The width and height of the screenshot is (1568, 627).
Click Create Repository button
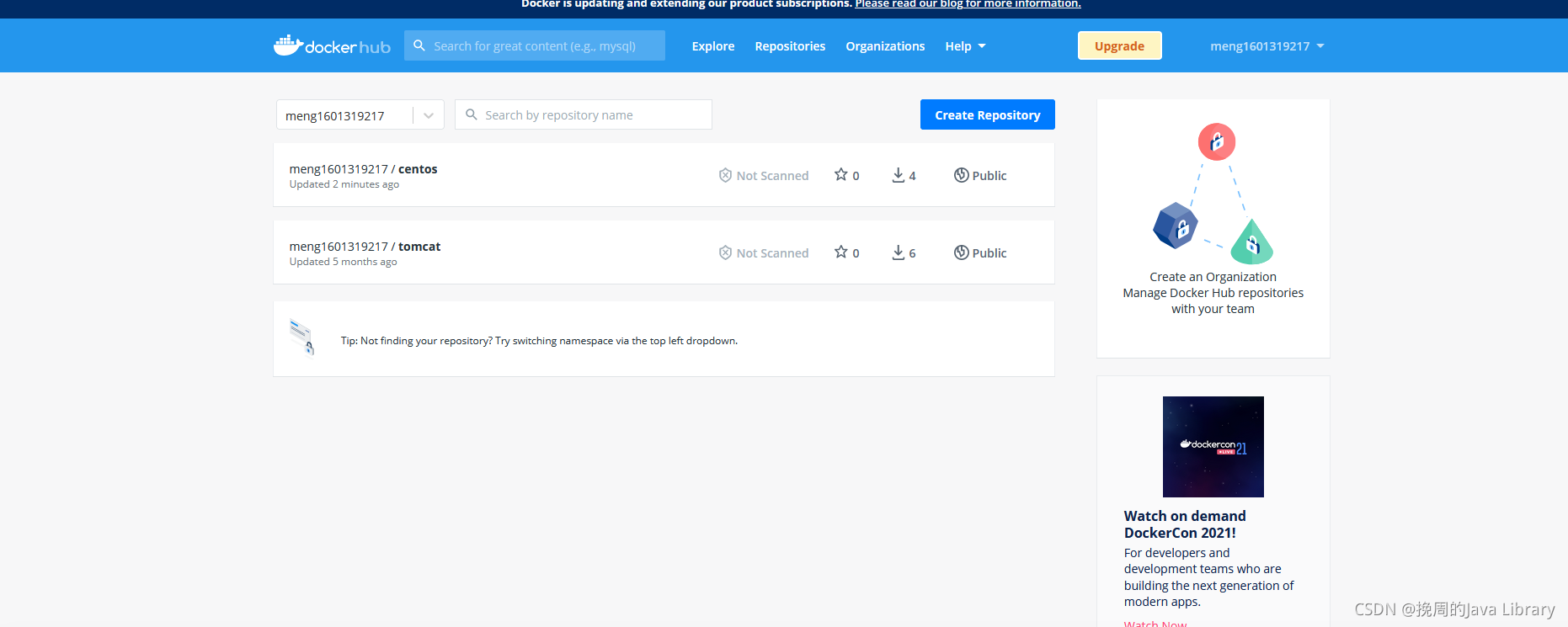[988, 114]
